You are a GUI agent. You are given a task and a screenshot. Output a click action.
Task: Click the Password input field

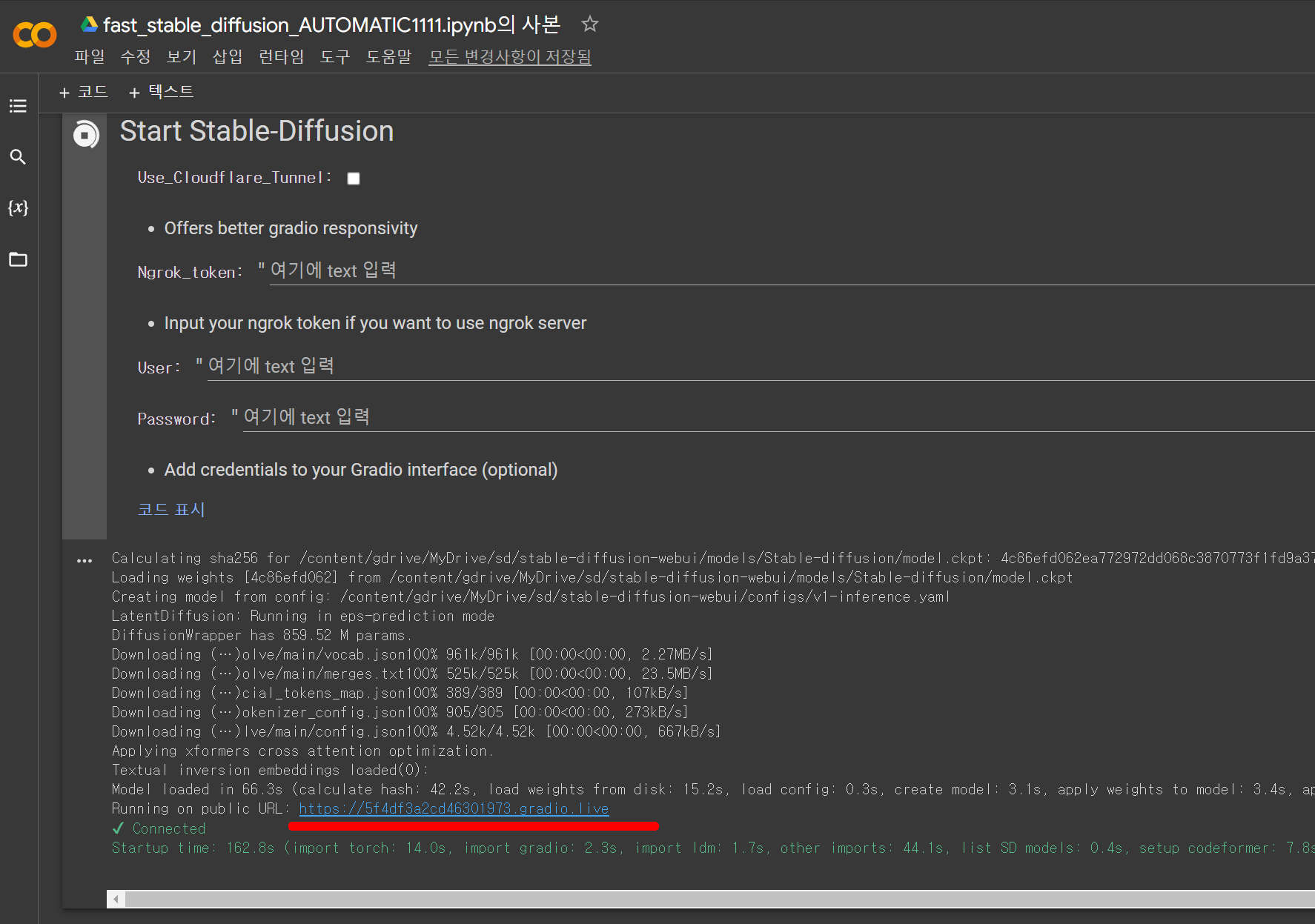pos(778,417)
